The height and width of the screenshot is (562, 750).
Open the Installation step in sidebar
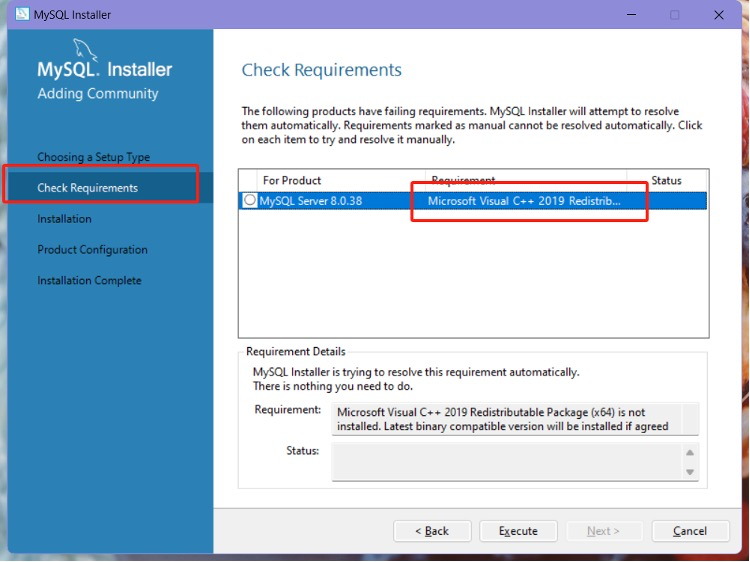64,219
